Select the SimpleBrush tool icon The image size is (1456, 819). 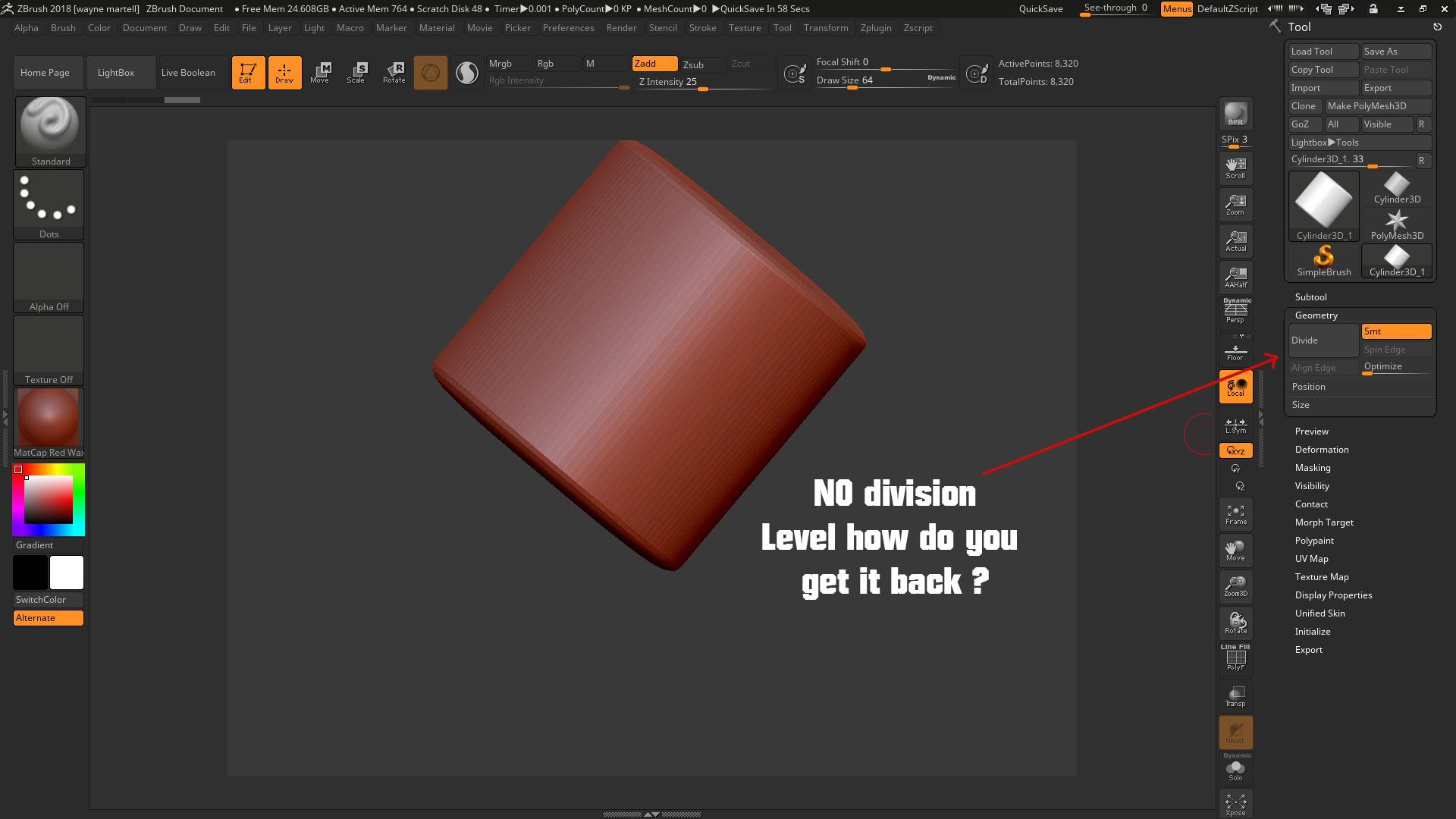click(x=1324, y=261)
